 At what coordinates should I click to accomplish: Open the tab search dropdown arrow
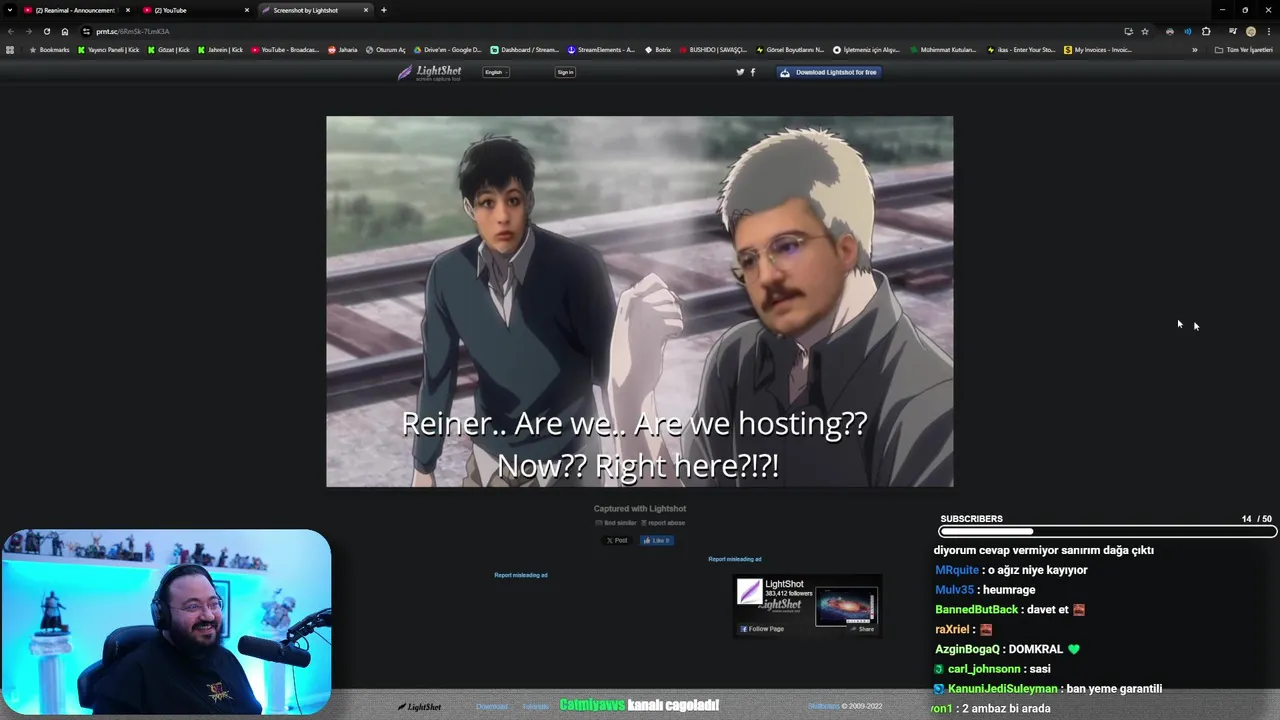(x=10, y=10)
